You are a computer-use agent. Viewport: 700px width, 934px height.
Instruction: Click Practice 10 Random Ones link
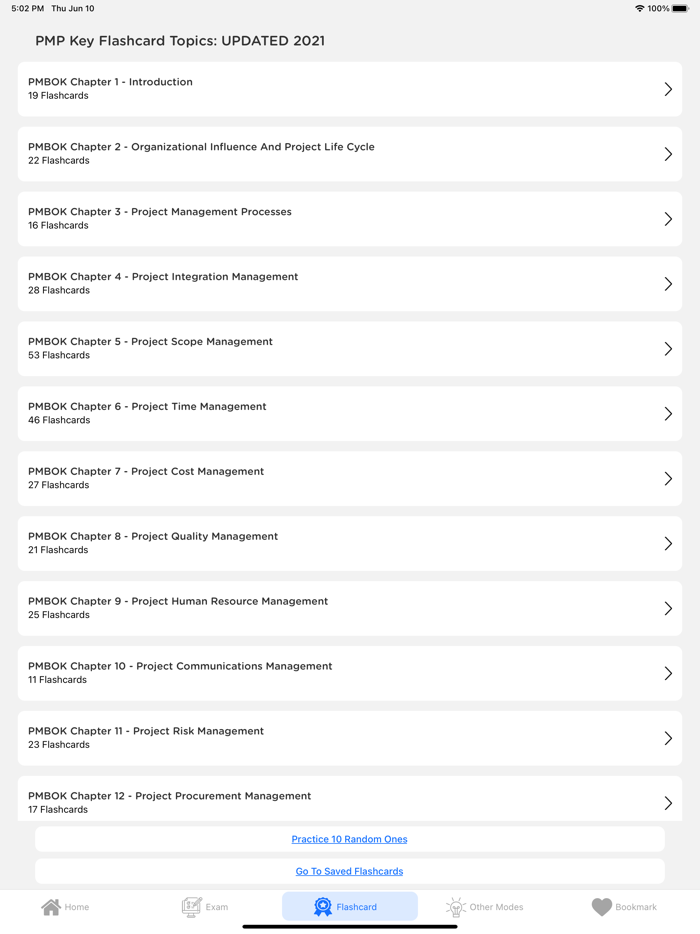click(x=349, y=839)
